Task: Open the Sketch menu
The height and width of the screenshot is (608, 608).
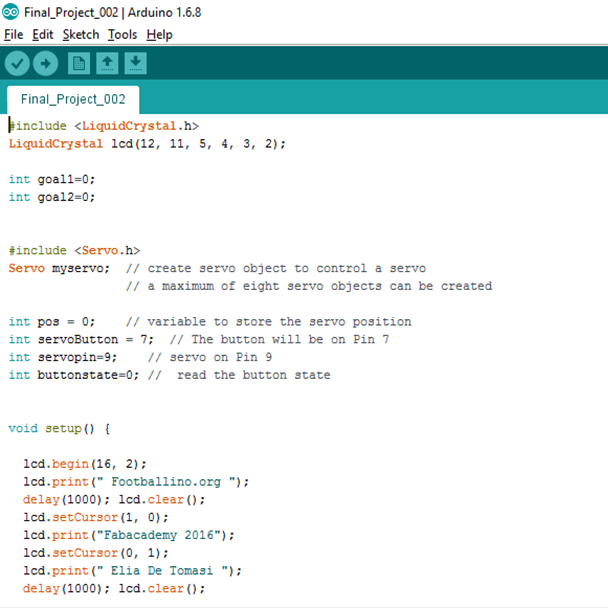Action: click(x=81, y=35)
